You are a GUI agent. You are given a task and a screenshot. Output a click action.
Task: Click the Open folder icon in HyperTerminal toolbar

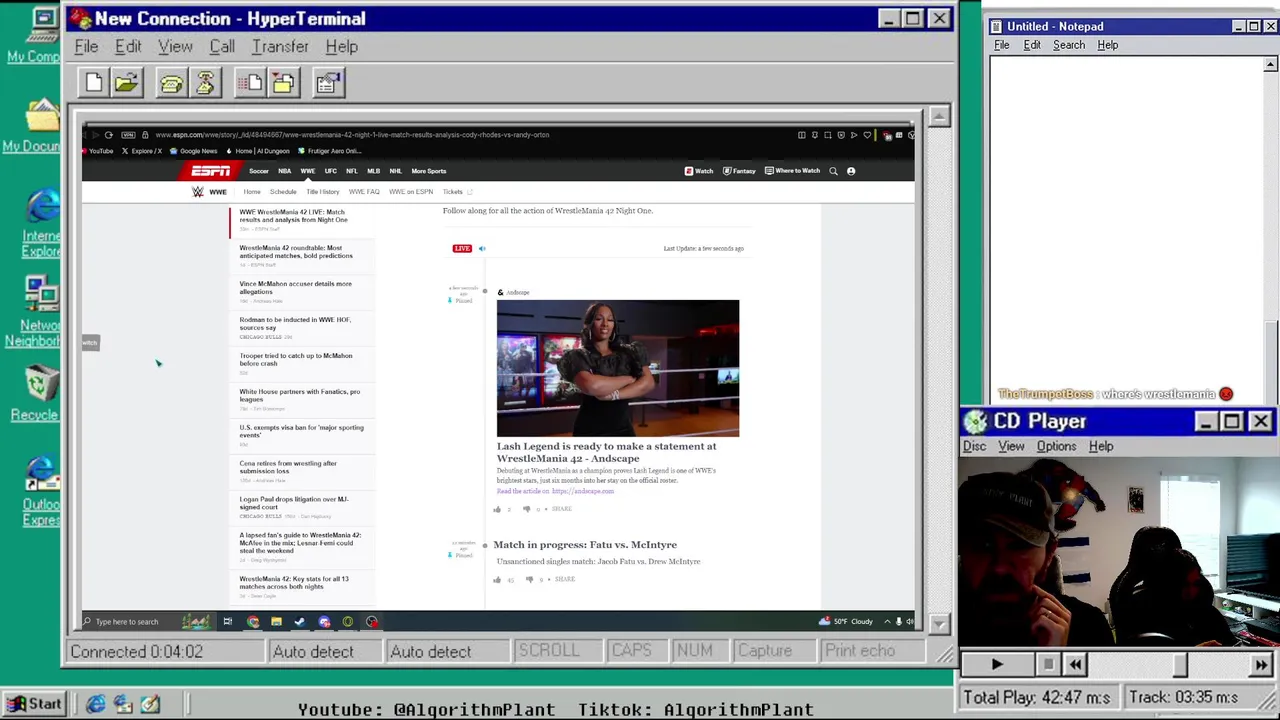(x=127, y=83)
